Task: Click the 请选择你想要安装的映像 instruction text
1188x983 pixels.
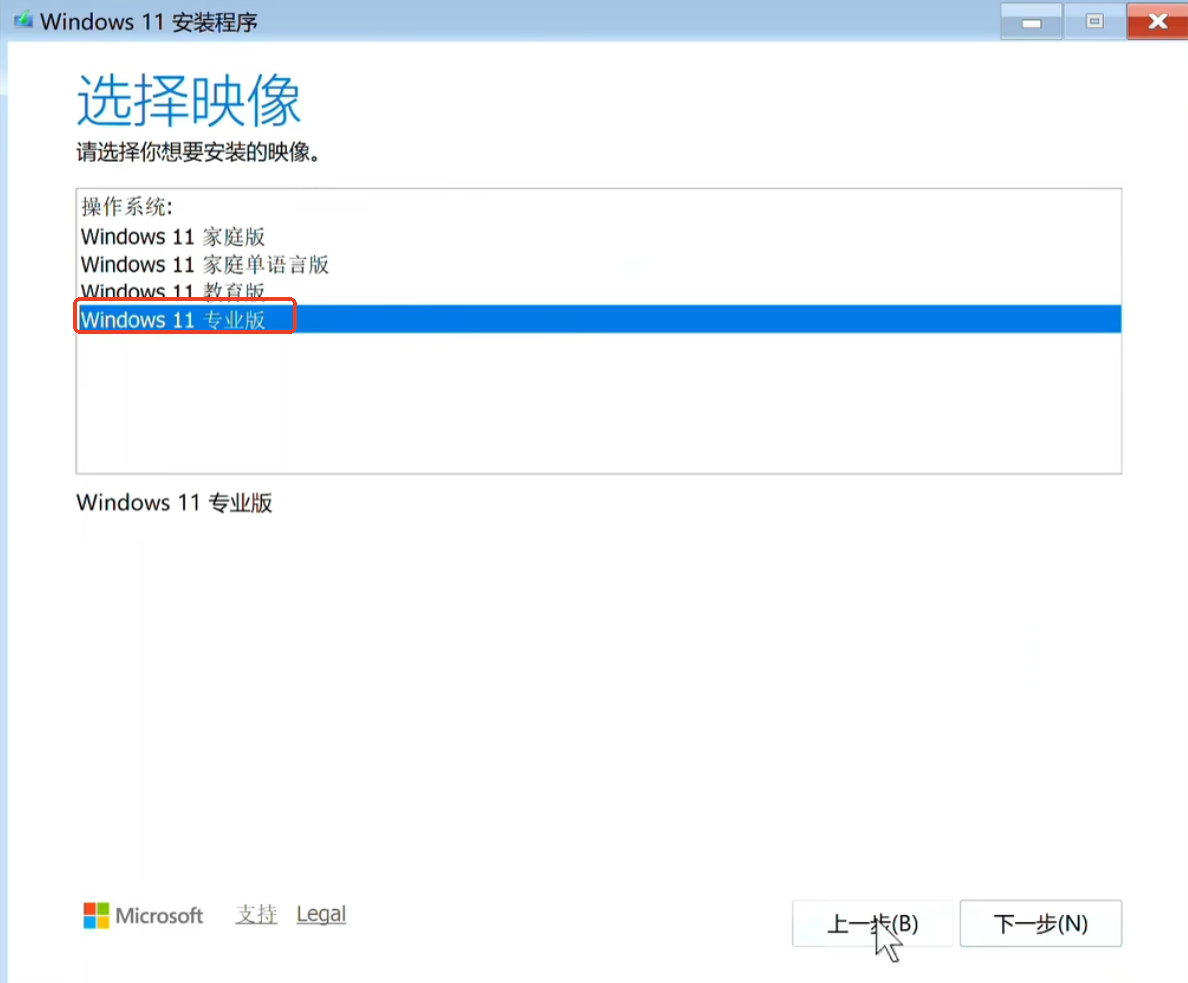Action: coord(198,153)
